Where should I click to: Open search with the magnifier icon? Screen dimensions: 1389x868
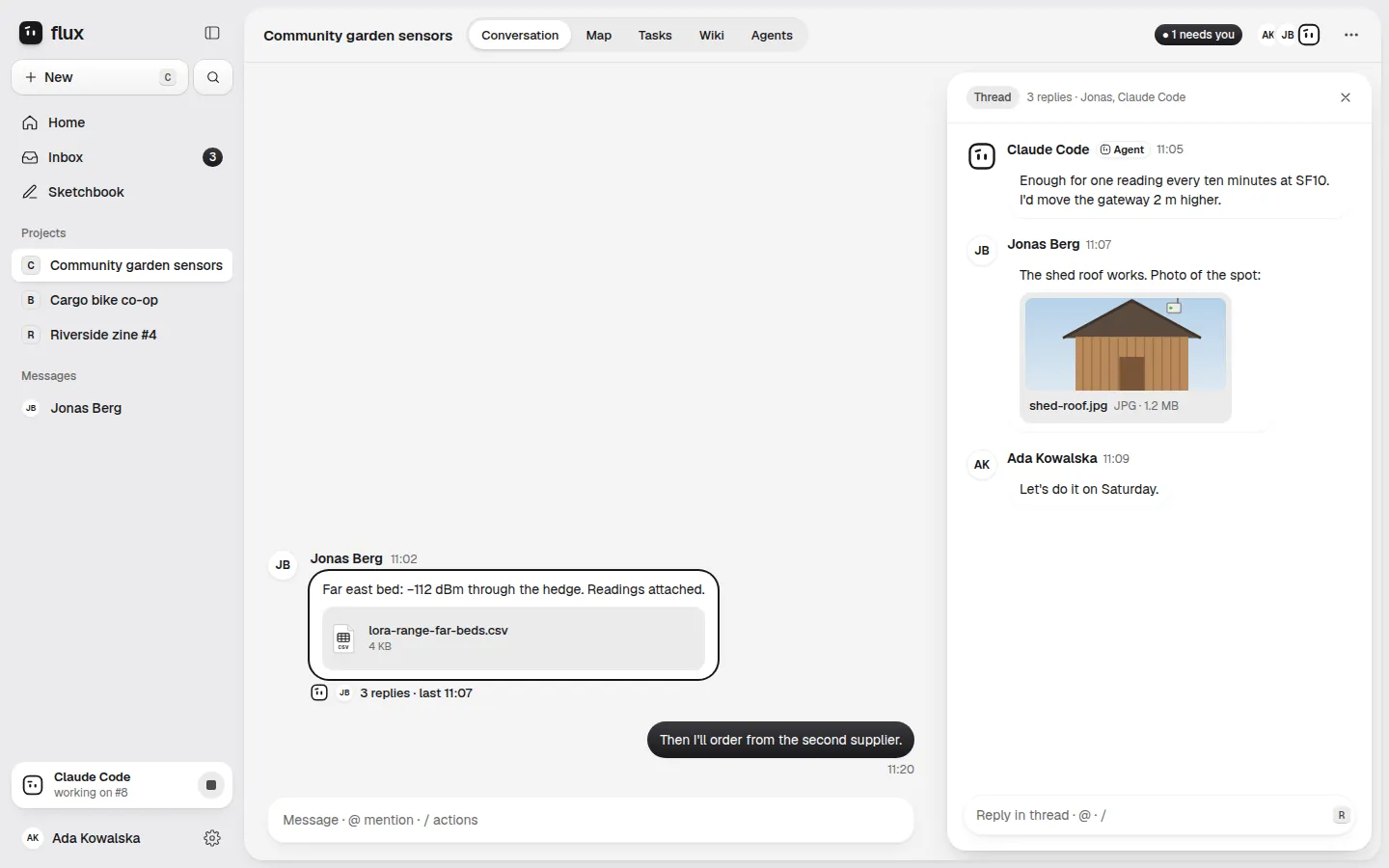click(x=213, y=77)
